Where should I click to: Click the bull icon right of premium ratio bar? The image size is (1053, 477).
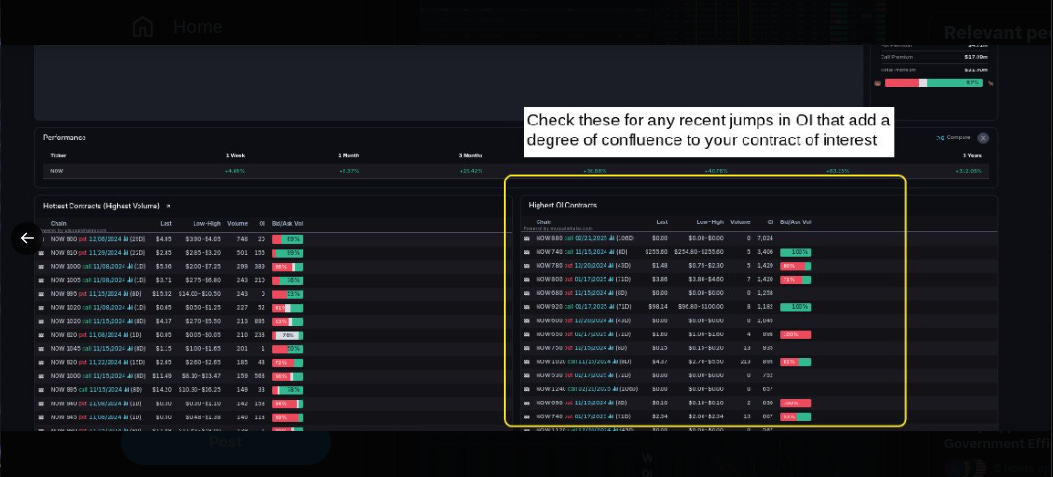(989, 83)
